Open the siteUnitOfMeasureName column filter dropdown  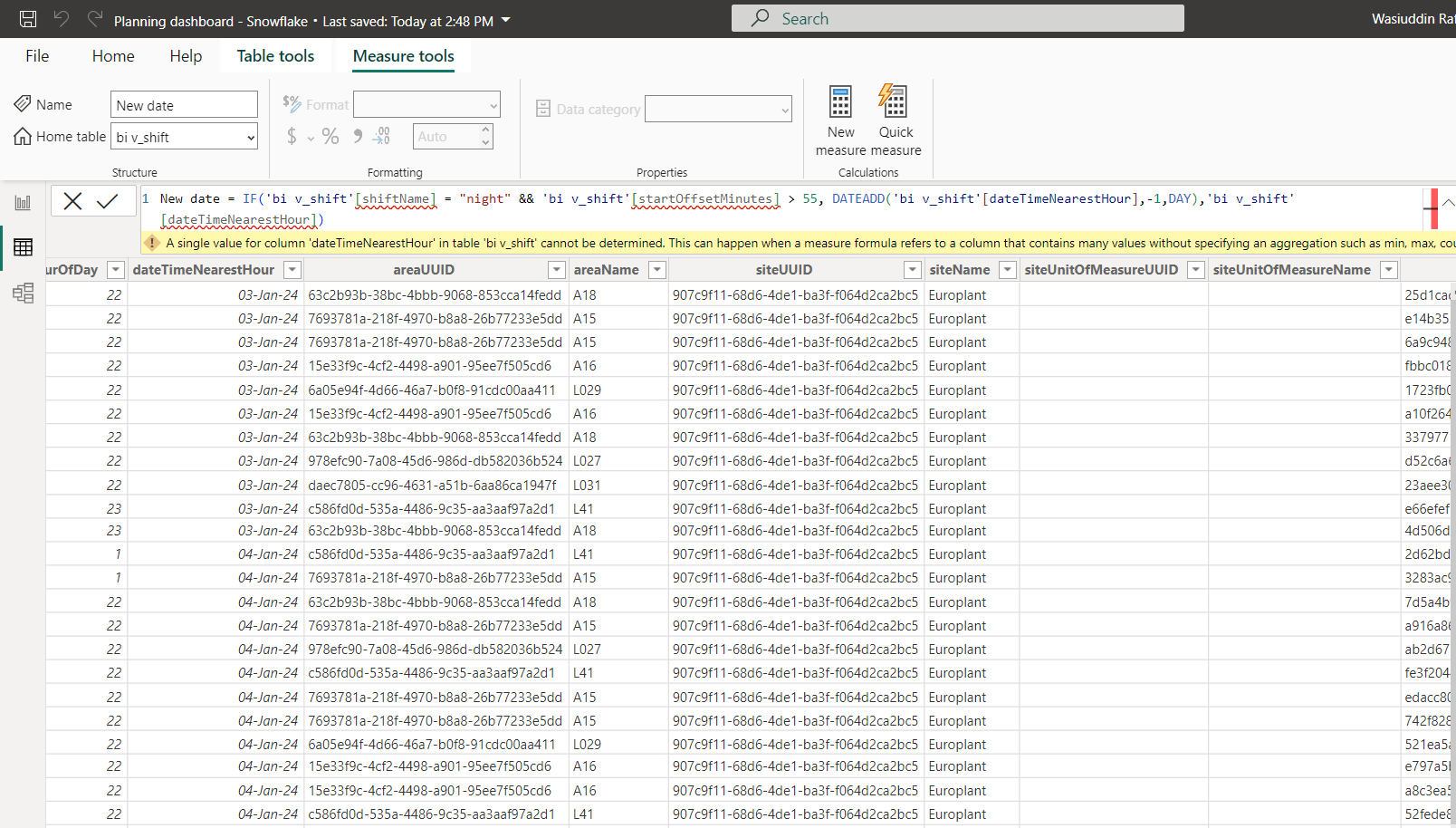coord(1388,270)
